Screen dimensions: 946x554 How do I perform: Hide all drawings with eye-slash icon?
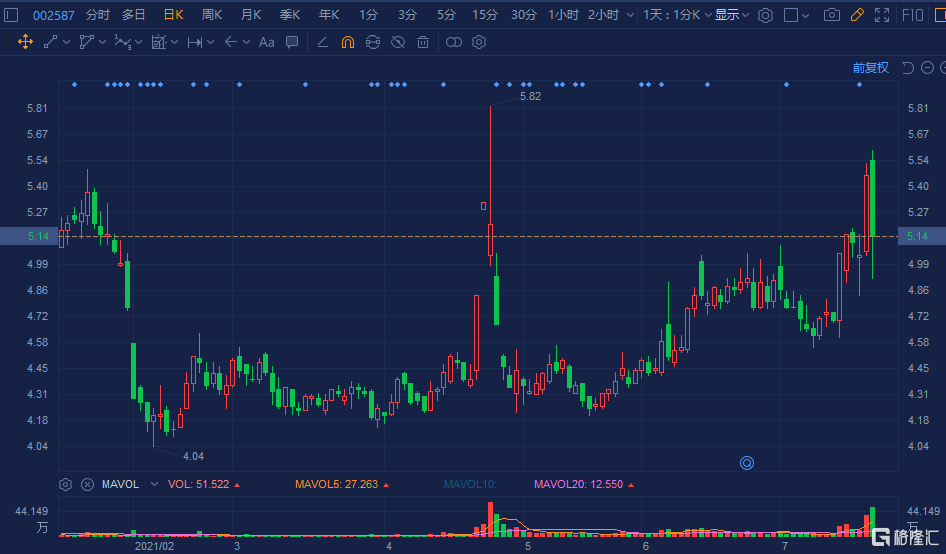coord(398,42)
